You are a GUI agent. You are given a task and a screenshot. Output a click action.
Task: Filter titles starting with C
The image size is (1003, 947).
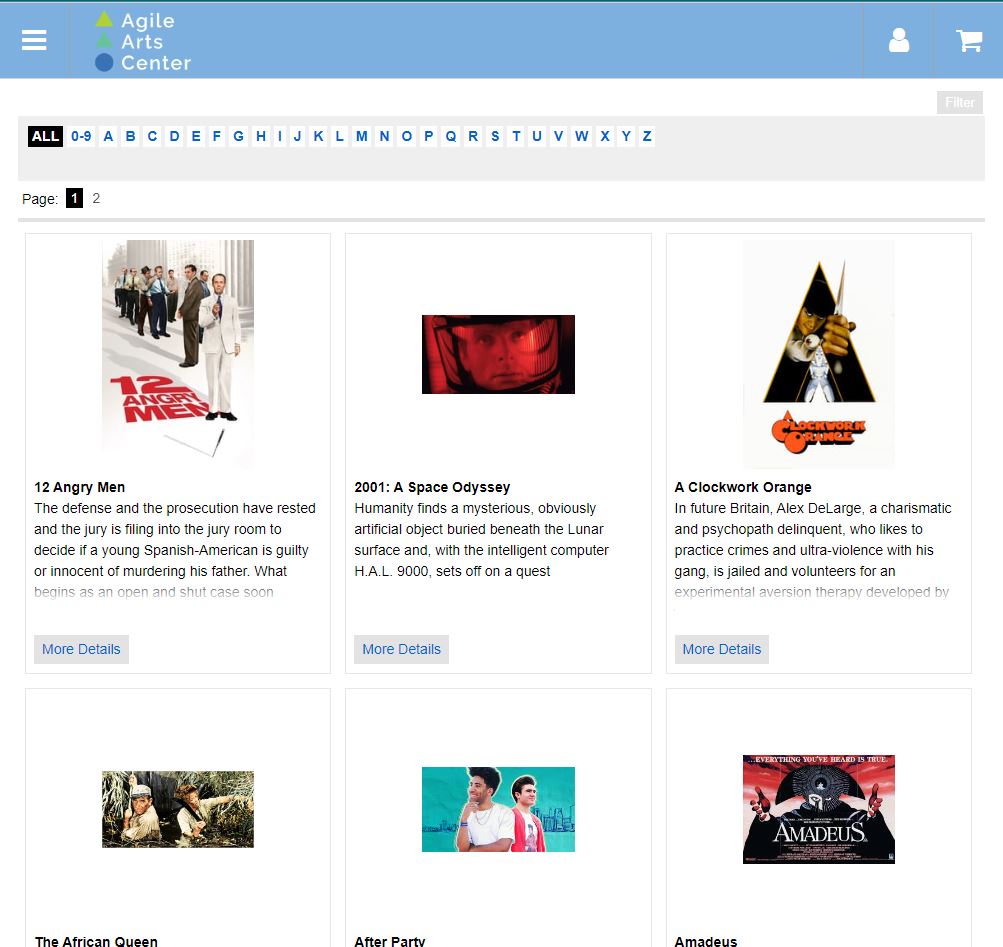[x=152, y=136]
